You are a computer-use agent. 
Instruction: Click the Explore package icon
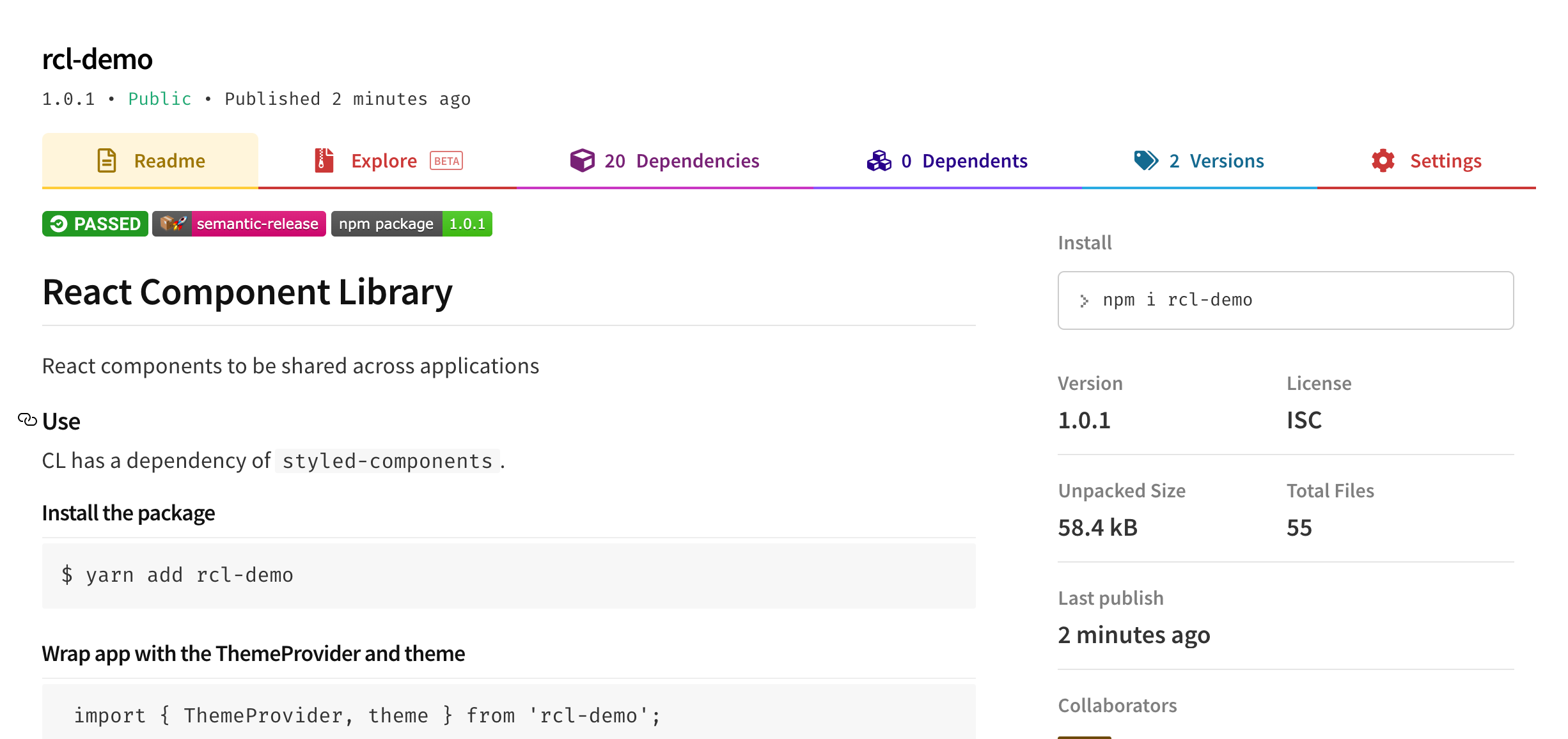(x=324, y=160)
